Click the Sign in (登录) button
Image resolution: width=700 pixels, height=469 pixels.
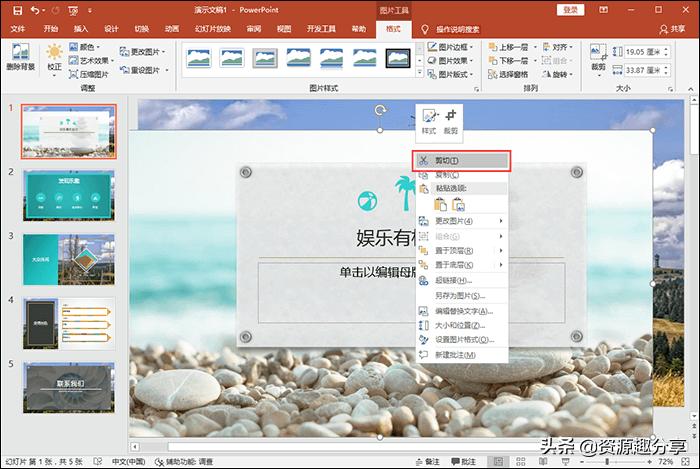pos(571,10)
